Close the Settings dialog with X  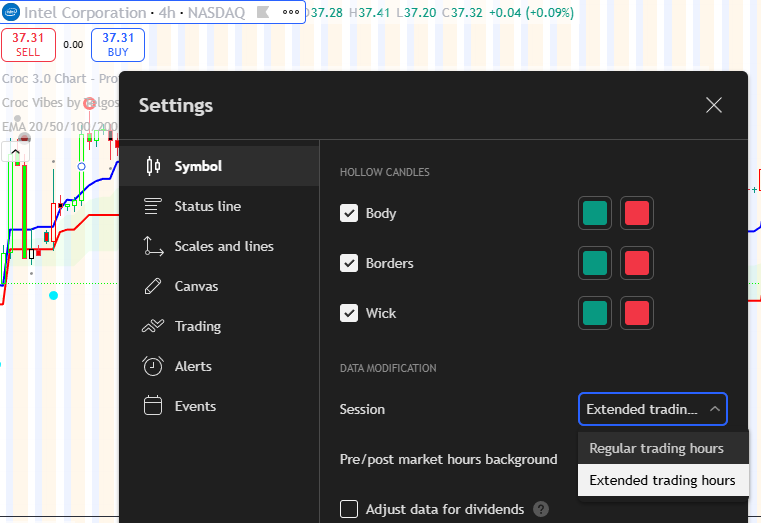714,105
